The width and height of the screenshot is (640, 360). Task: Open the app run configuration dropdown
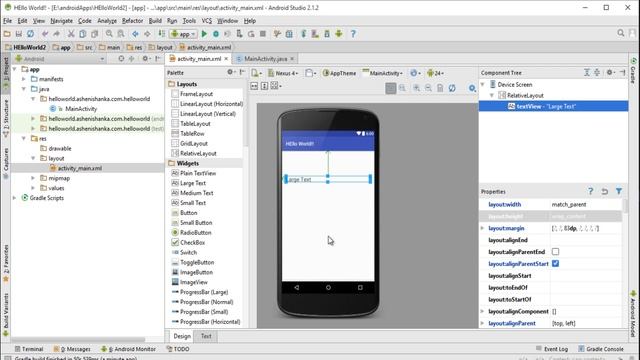[x=184, y=34]
